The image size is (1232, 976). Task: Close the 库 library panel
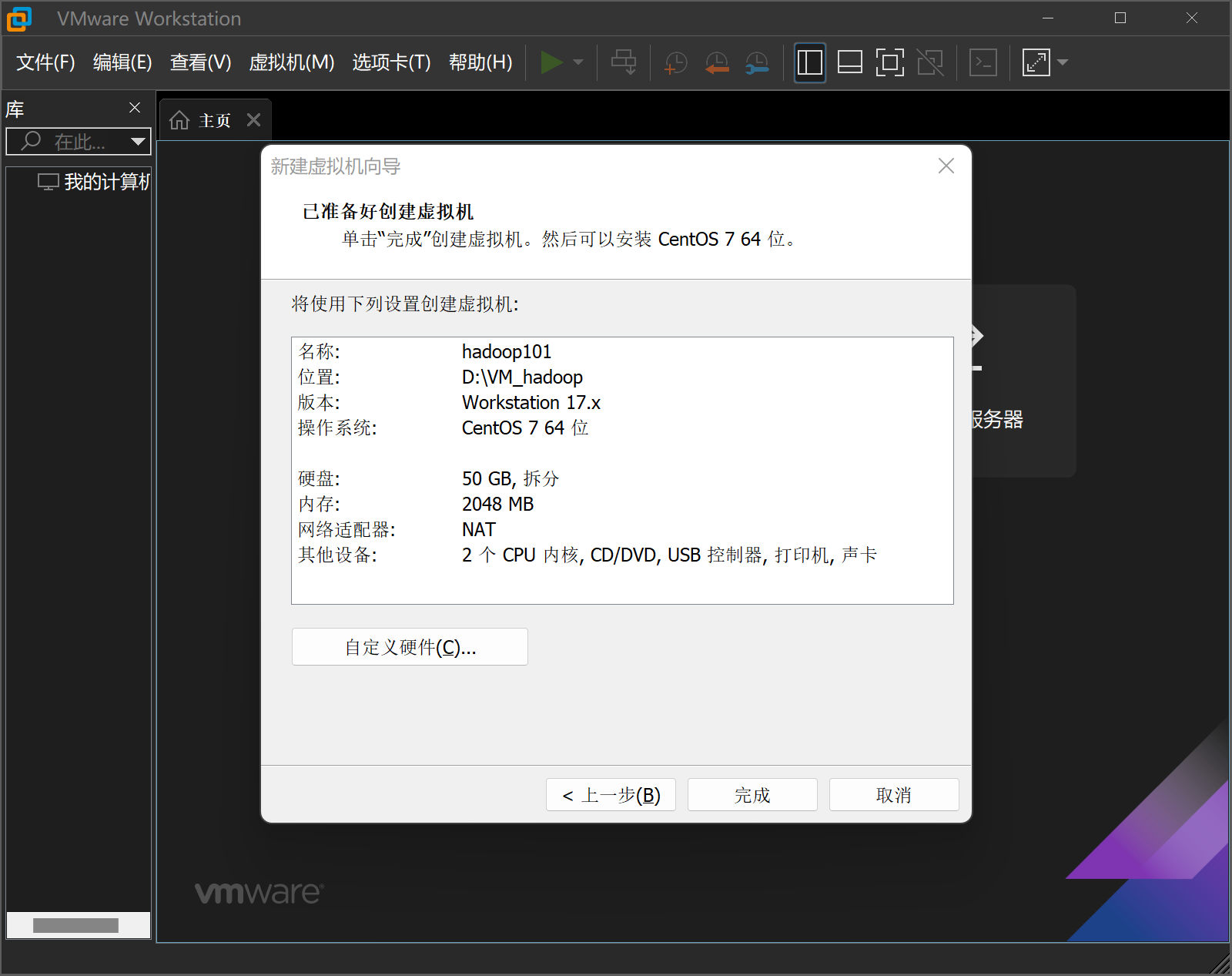[135, 108]
